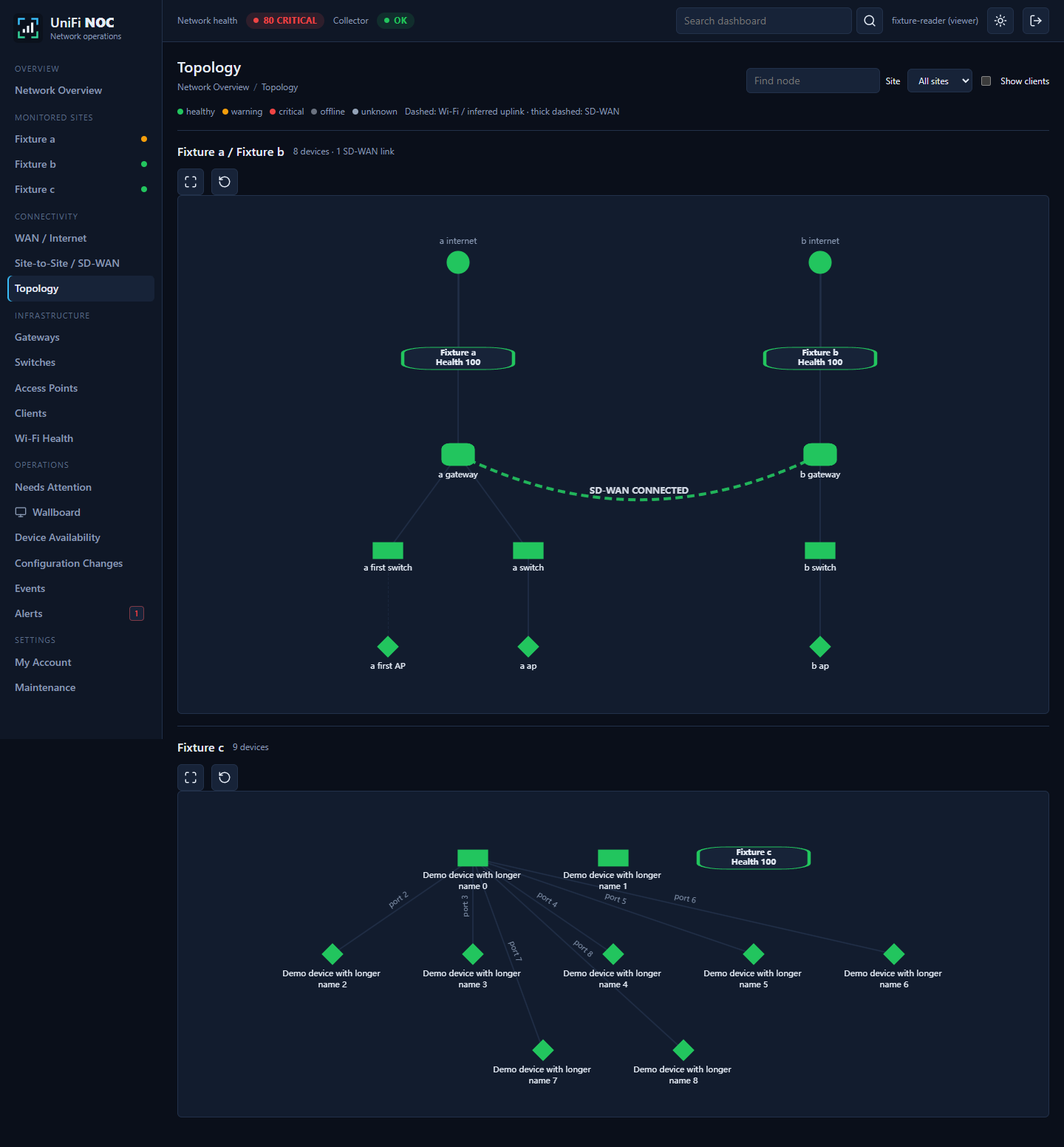This screenshot has height=1147, width=1064.
Task: Open Configuration Changes page
Action: (x=81, y=563)
